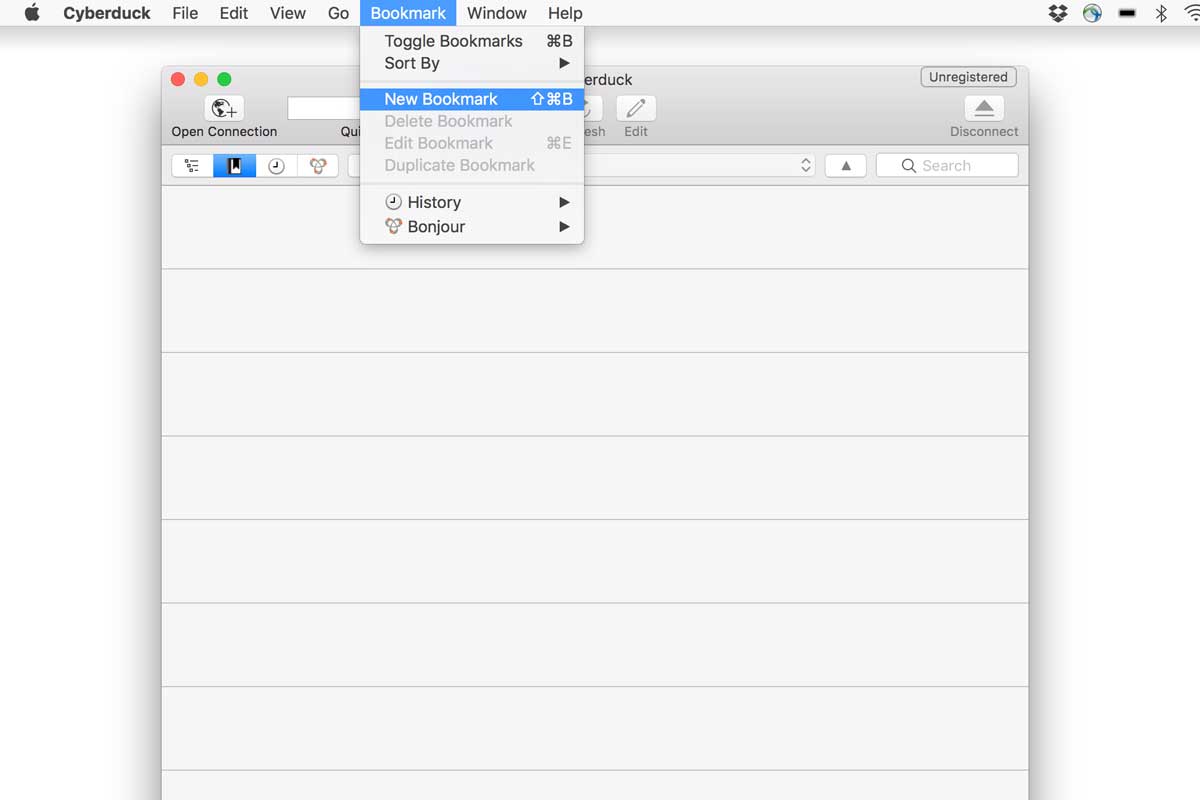This screenshot has width=1200, height=800.
Task: Click the green zoom window button
Action: 224,79
